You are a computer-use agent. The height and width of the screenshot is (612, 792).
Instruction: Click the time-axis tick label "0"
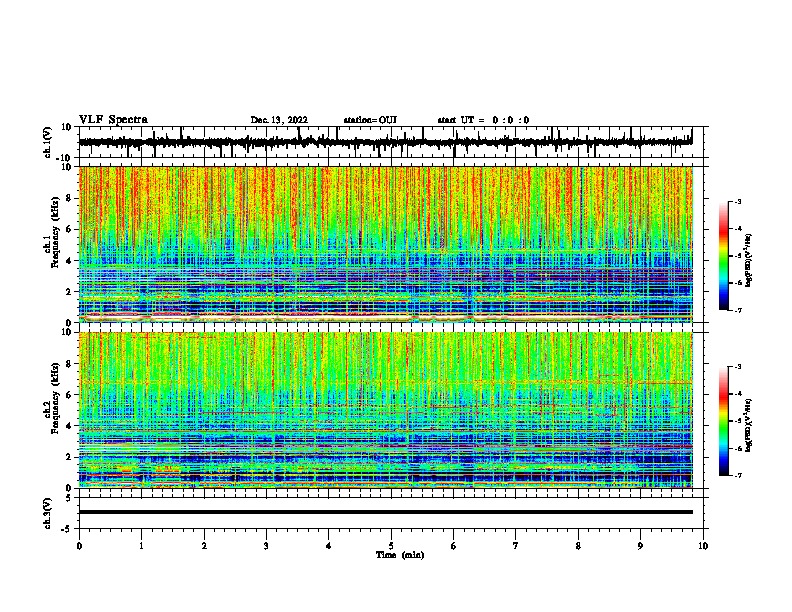pyautogui.click(x=79, y=546)
